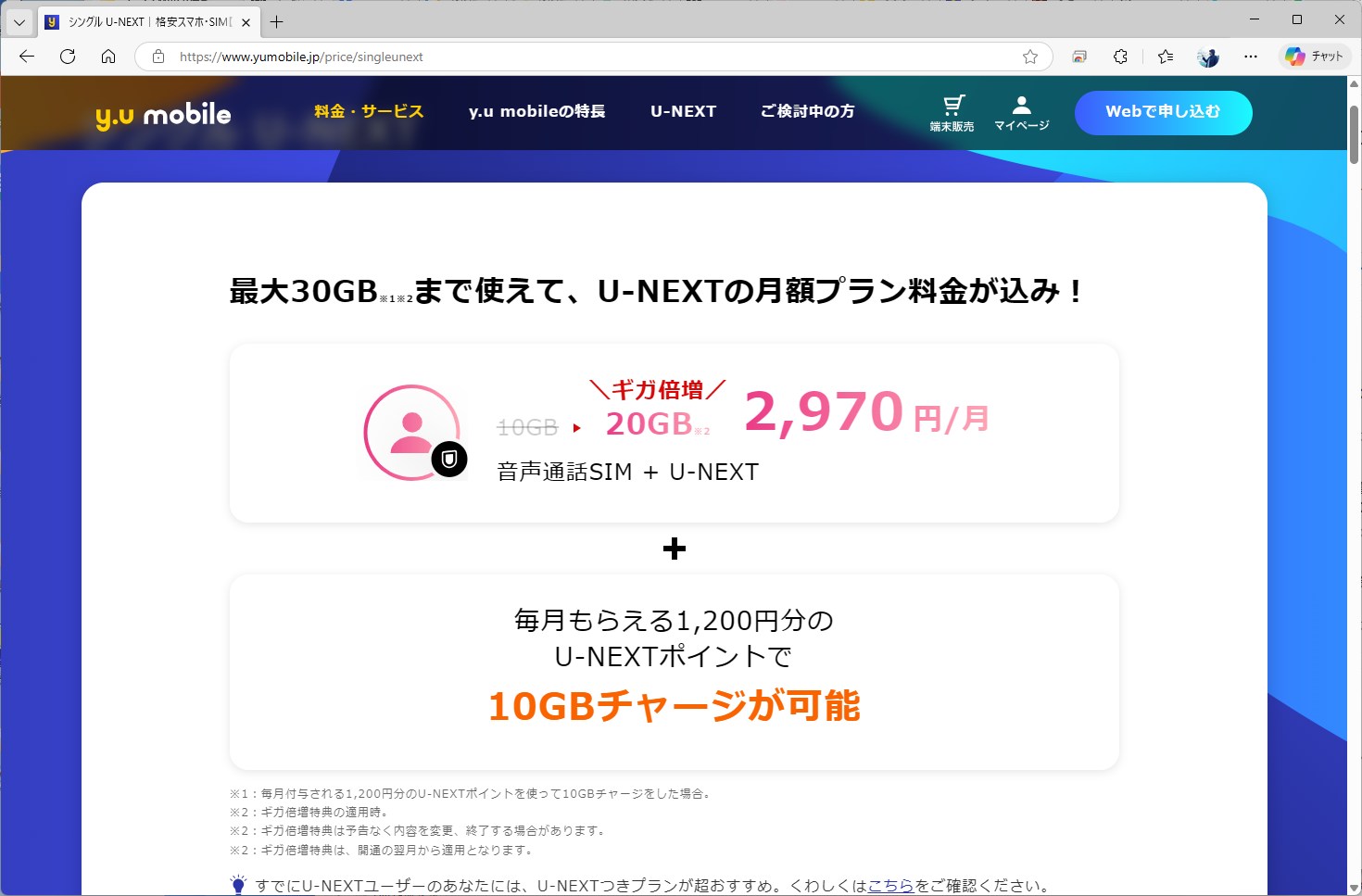1362x896 pixels.
Task: Click the Webで申し込む button
Action: pos(1163,112)
